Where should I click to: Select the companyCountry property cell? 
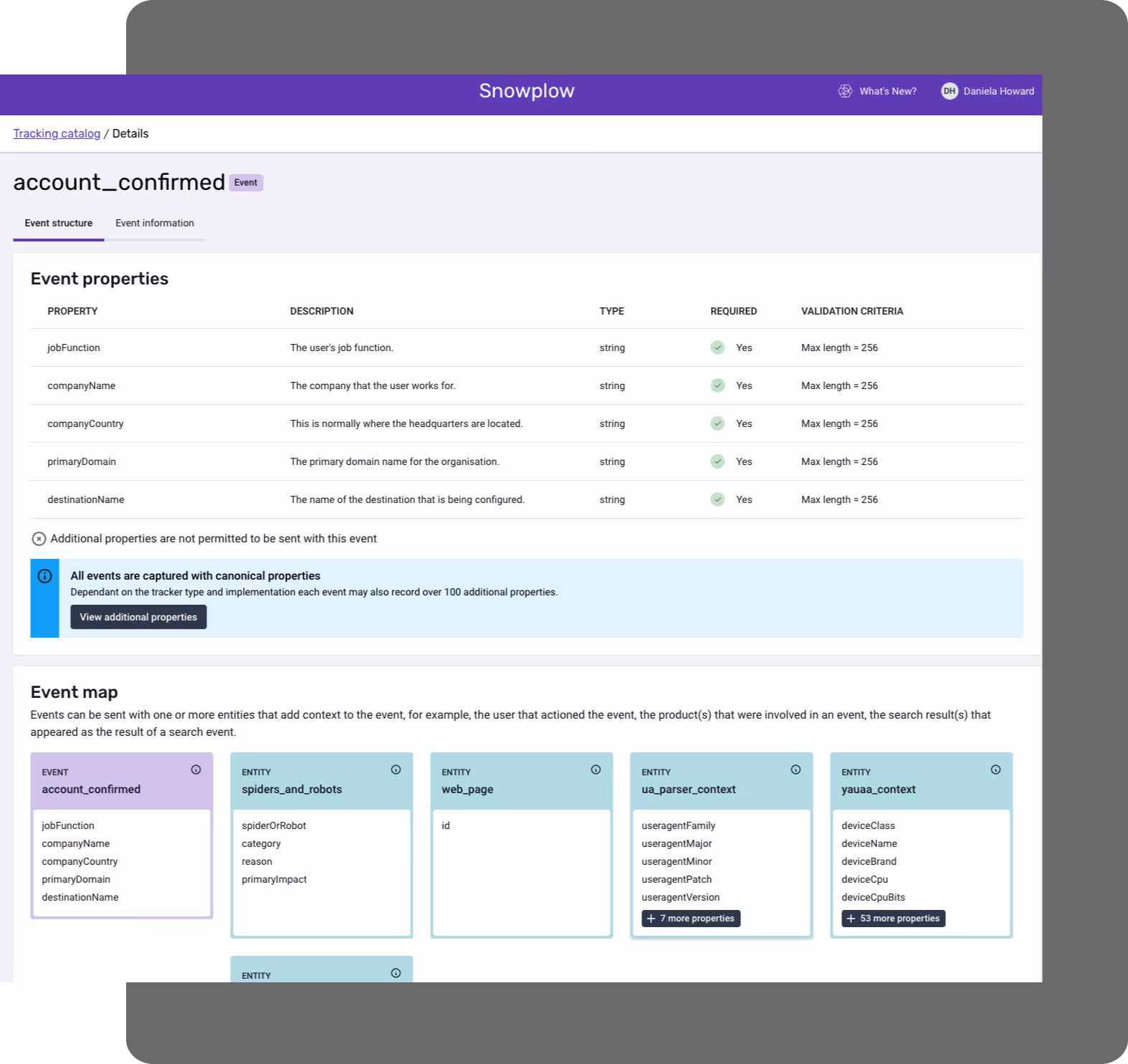click(85, 423)
